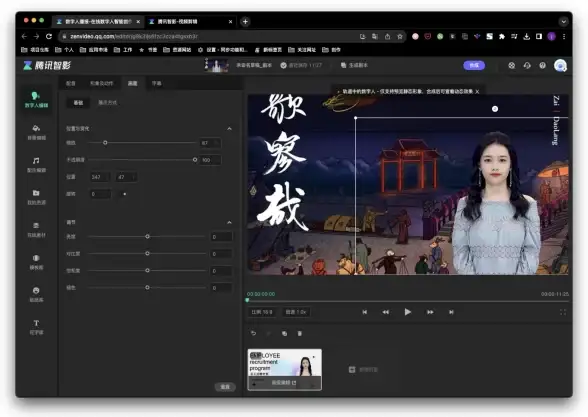
Task: Jump to the start of the video
Action: [364, 312]
